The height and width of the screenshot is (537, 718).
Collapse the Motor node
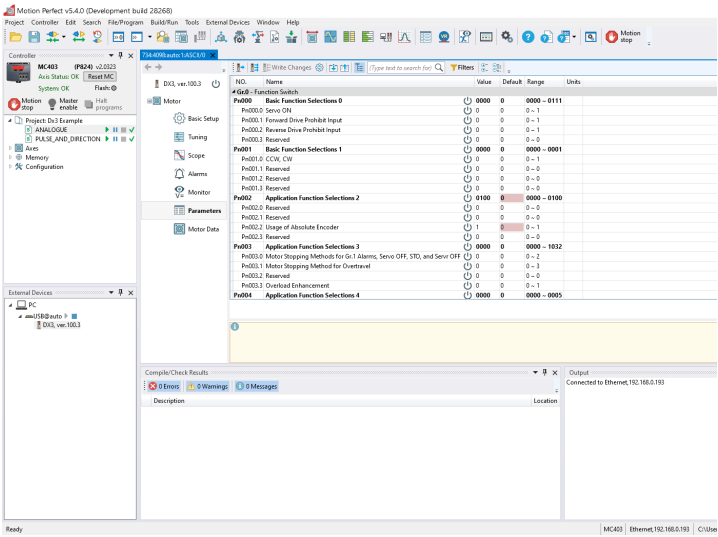[x=149, y=101]
